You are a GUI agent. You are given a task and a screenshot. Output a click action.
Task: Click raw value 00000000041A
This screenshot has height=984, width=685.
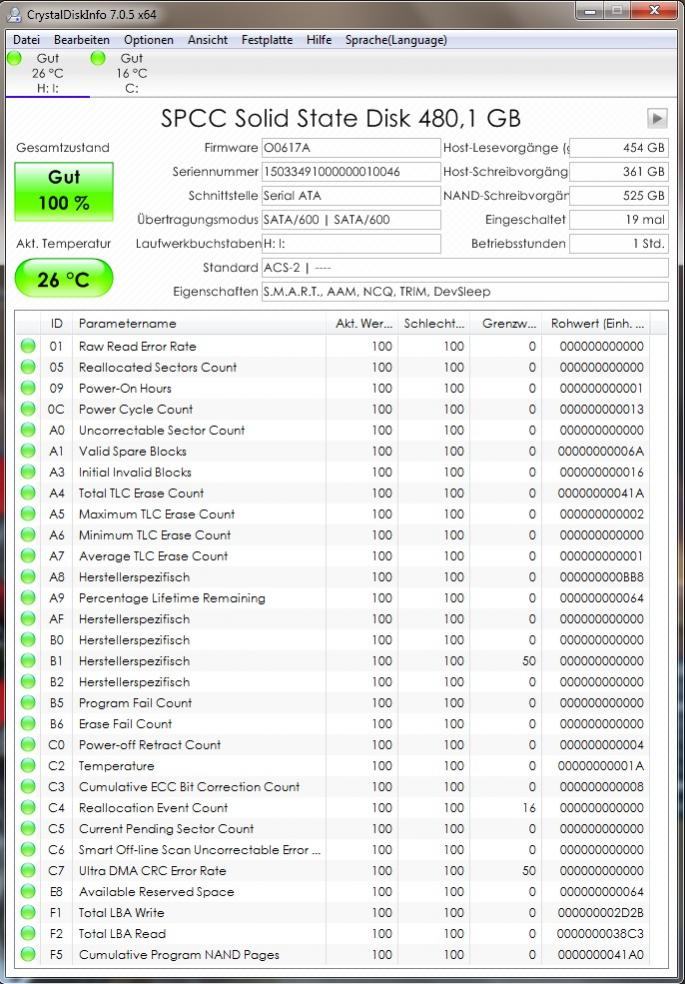click(x=600, y=493)
